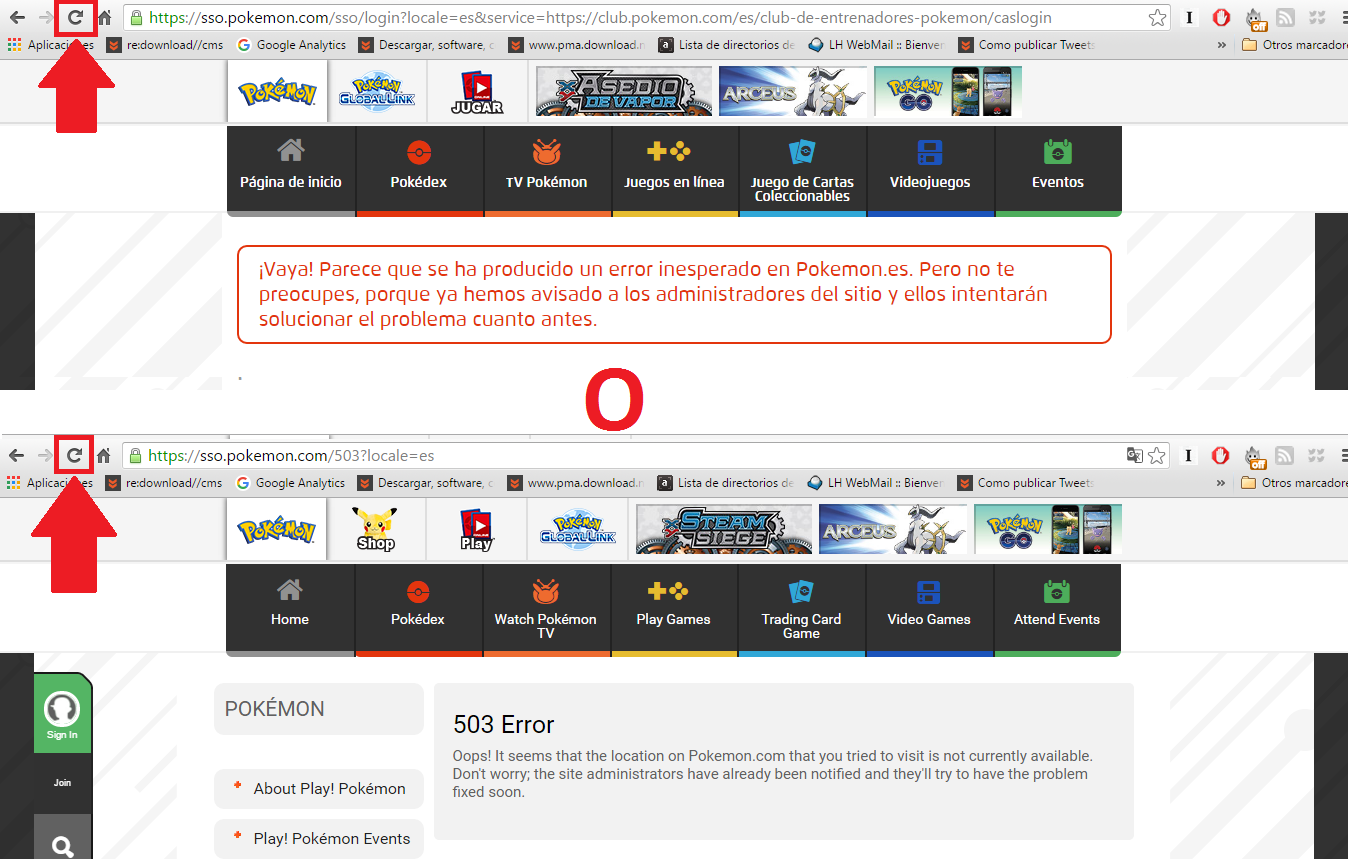This screenshot has width=1348, height=860.
Task: Reload the caslogin login page browser window
Action: tap(75, 17)
